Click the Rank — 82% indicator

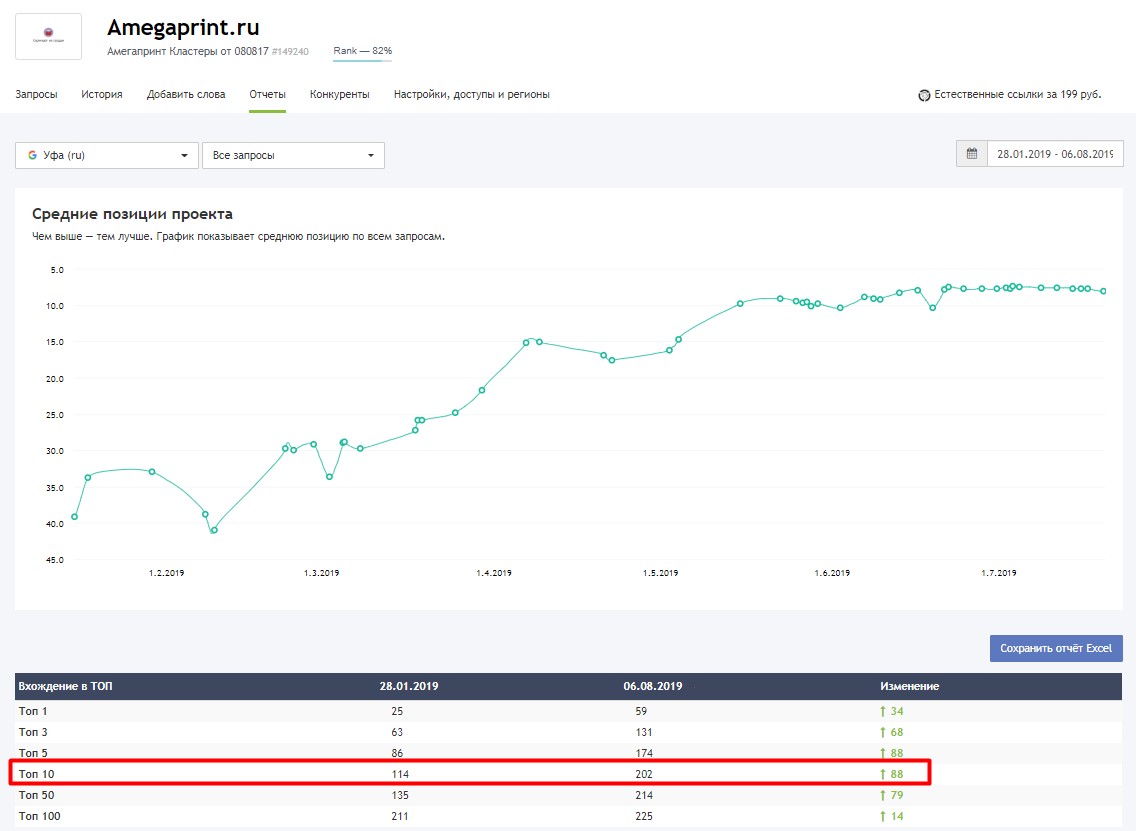coord(362,51)
